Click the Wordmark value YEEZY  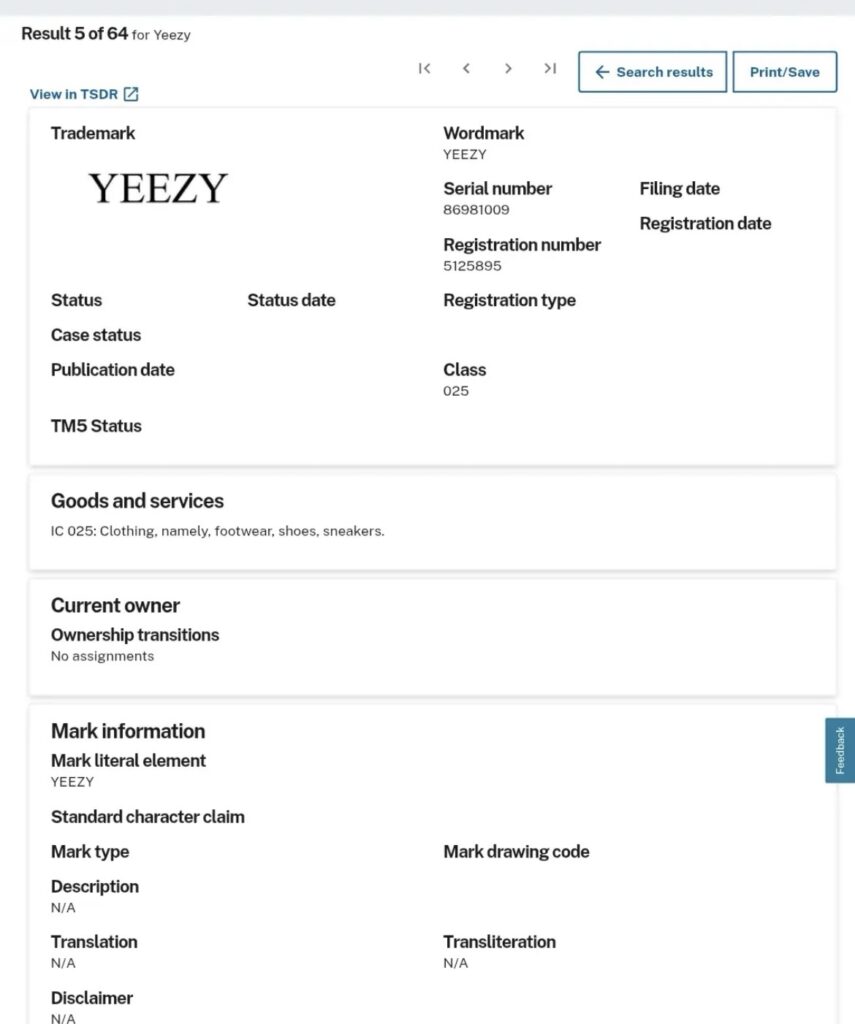coord(464,154)
